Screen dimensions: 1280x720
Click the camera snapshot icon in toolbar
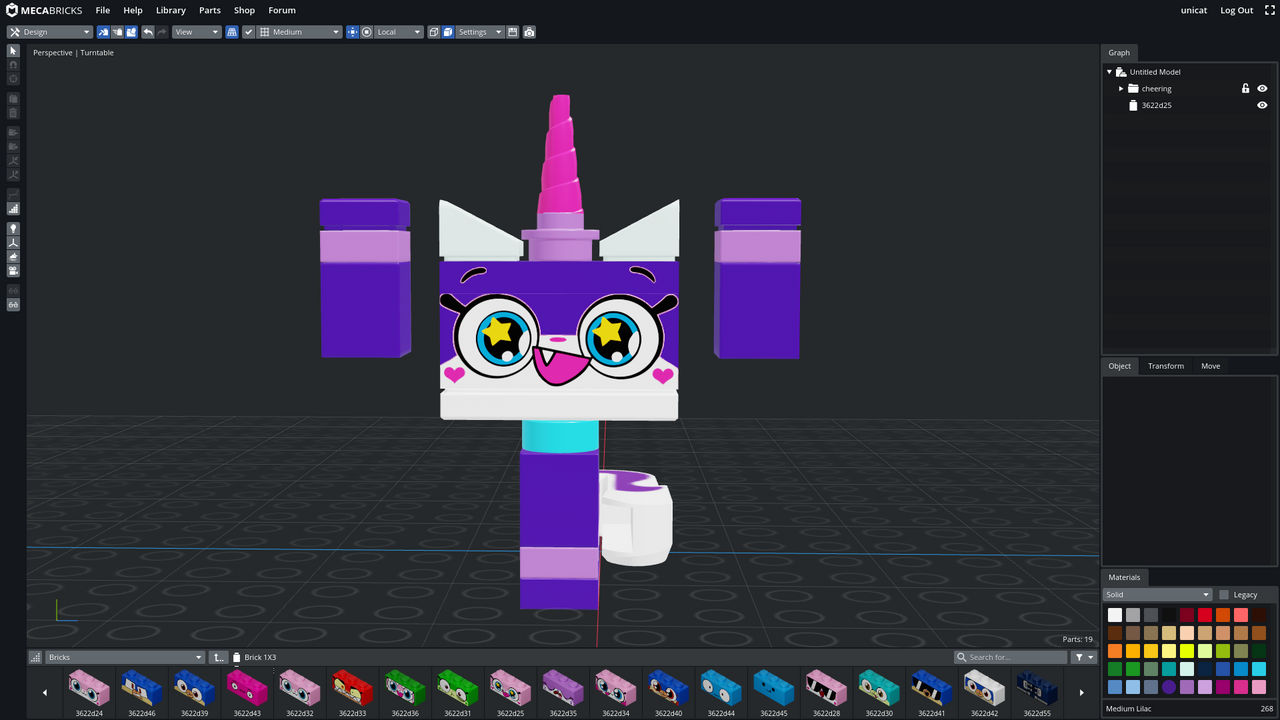pyautogui.click(x=529, y=32)
